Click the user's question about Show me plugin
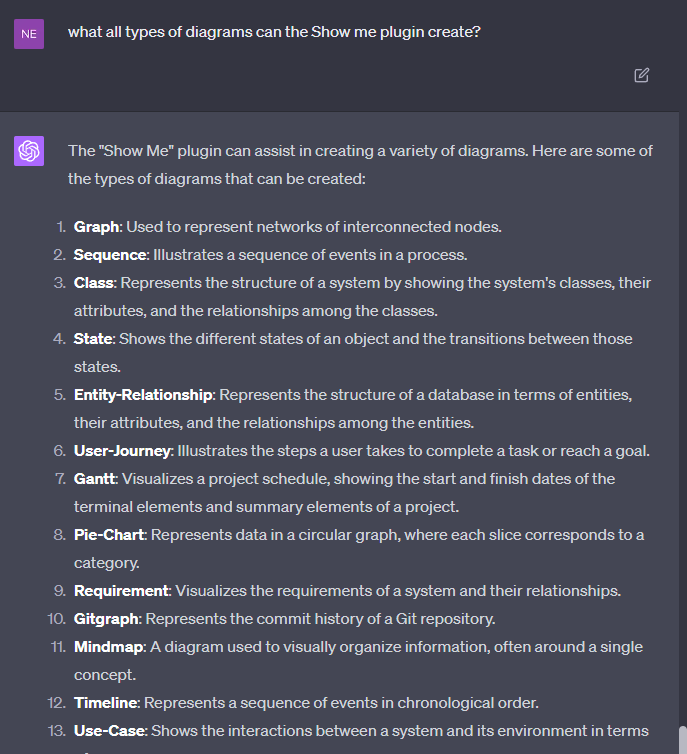 point(274,32)
